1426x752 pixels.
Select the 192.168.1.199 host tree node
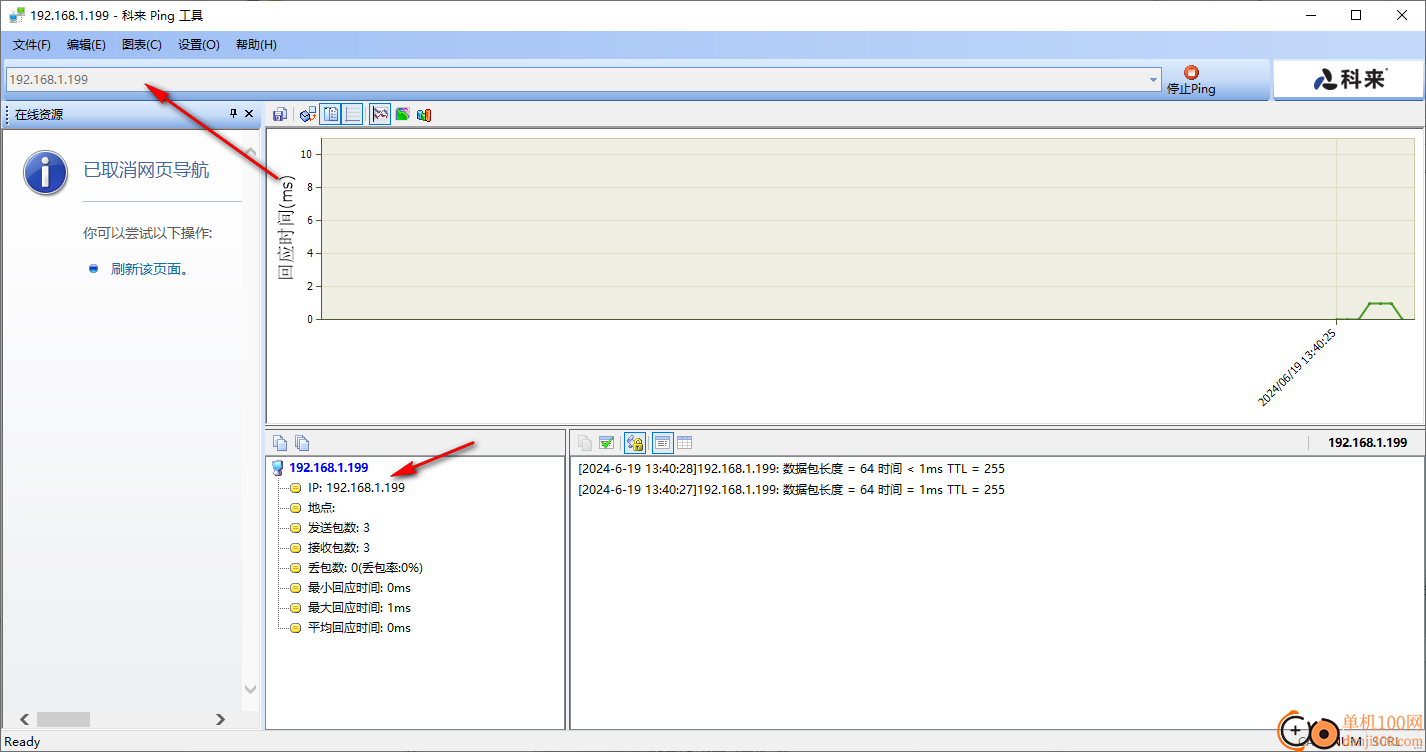coord(328,467)
